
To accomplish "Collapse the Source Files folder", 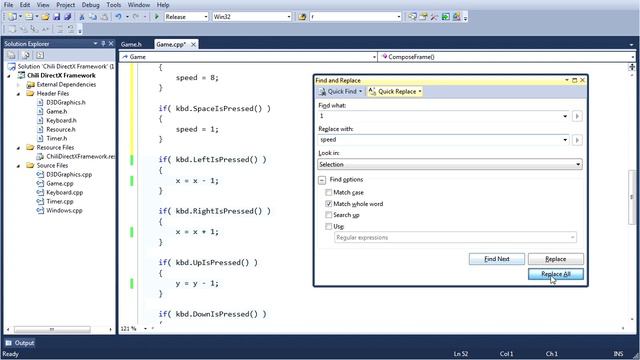I will tap(18, 166).
